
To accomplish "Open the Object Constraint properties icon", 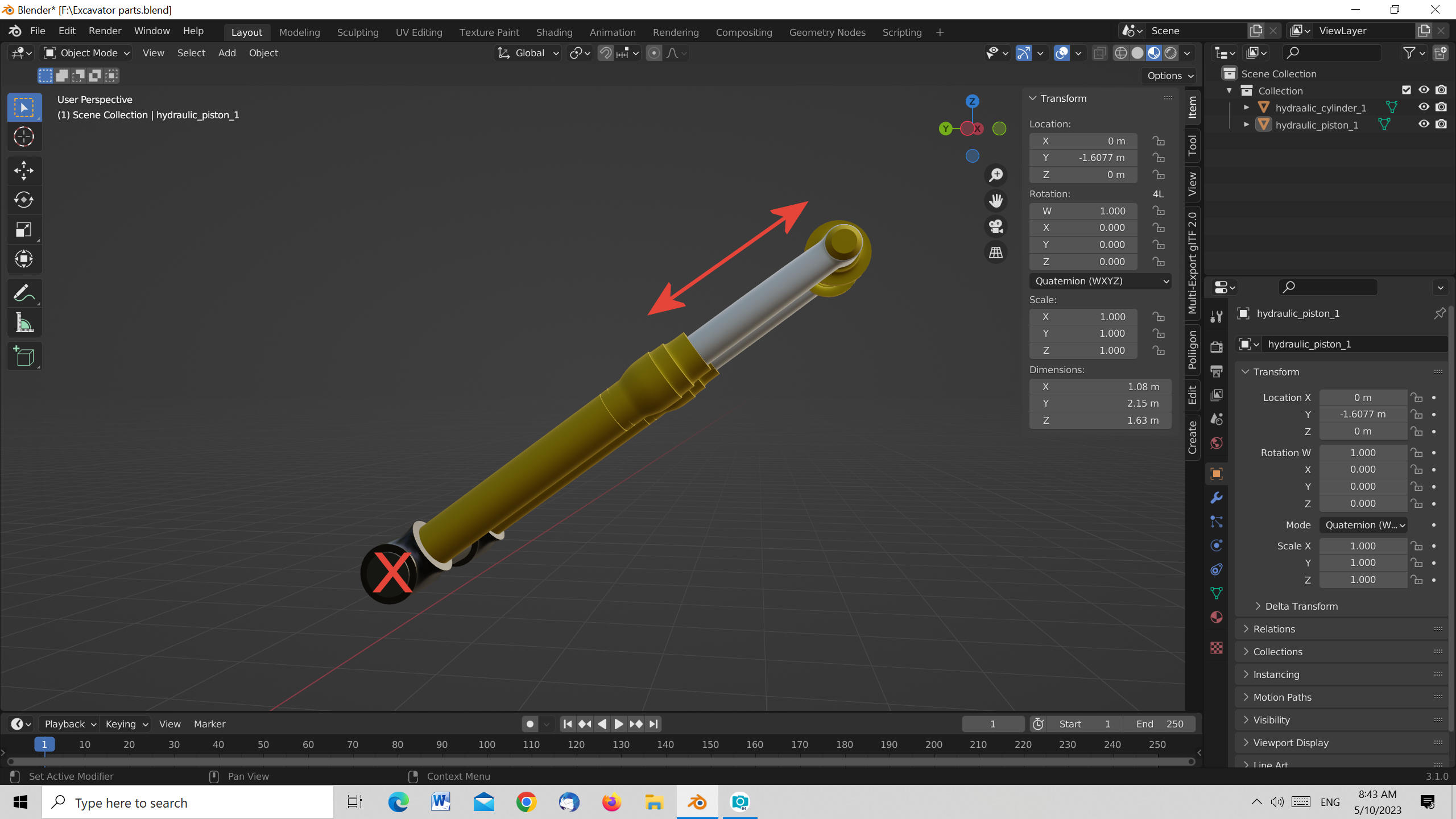I will coord(1217,569).
